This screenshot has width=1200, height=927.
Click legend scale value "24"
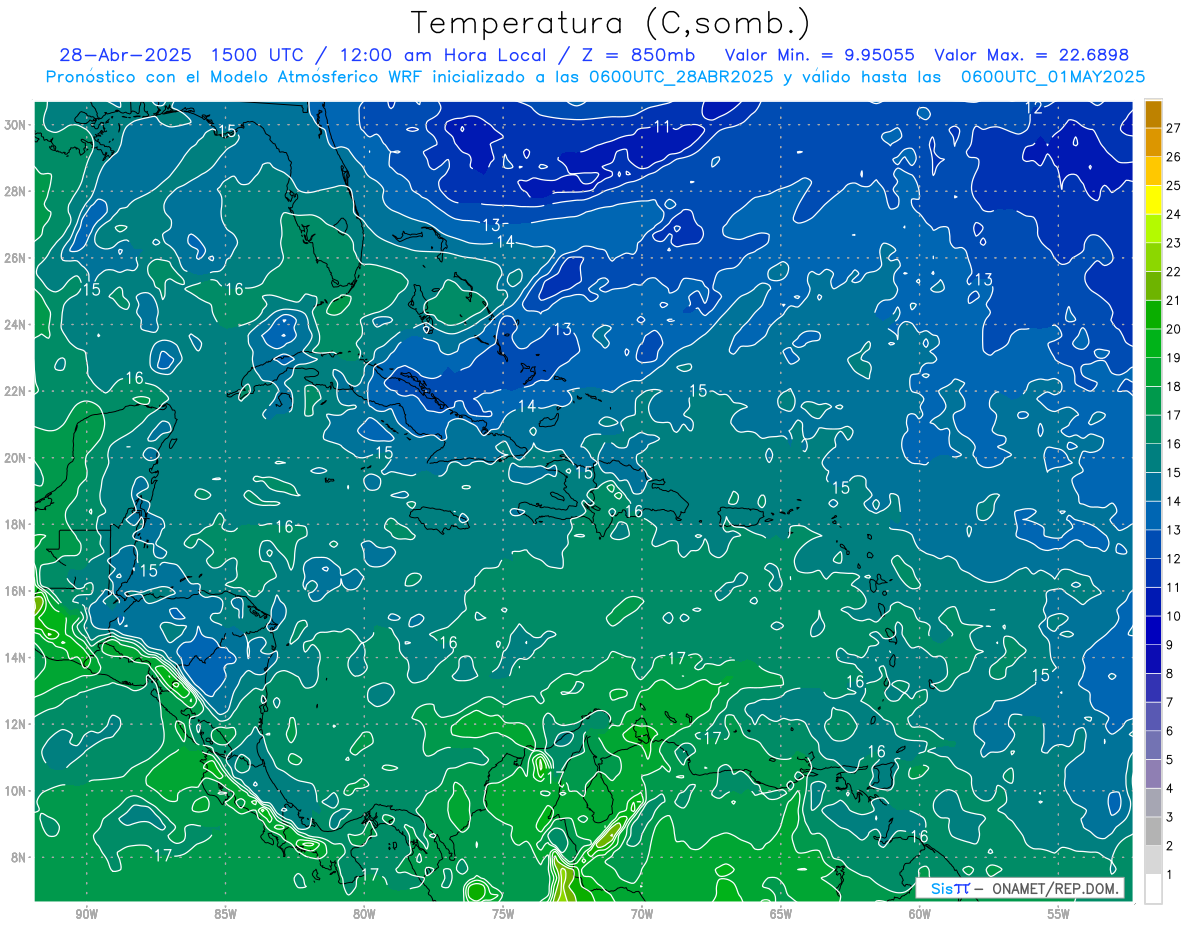(x=1174, y=214)
